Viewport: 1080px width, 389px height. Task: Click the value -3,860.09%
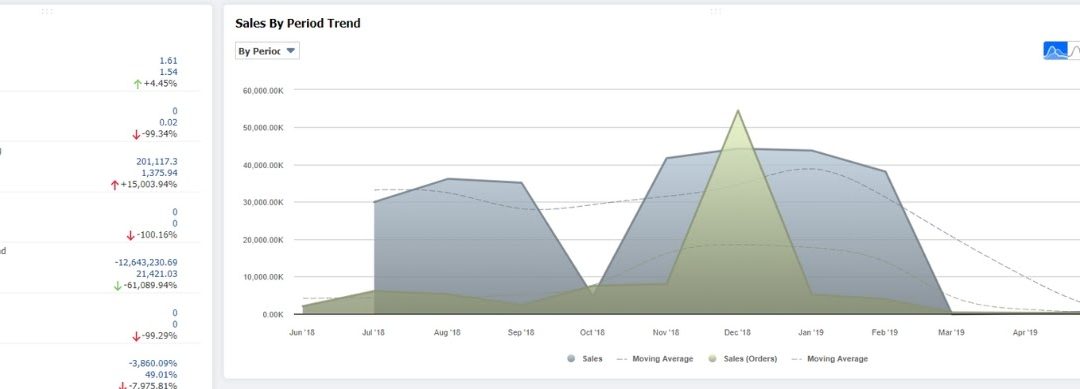click(x=153, y=364)
